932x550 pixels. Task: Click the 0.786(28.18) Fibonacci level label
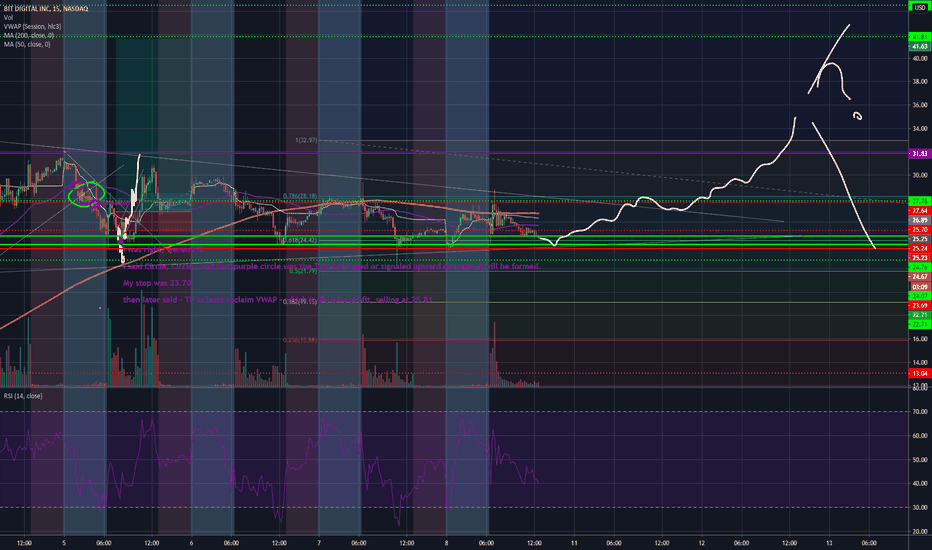click(x=300, y=196)
